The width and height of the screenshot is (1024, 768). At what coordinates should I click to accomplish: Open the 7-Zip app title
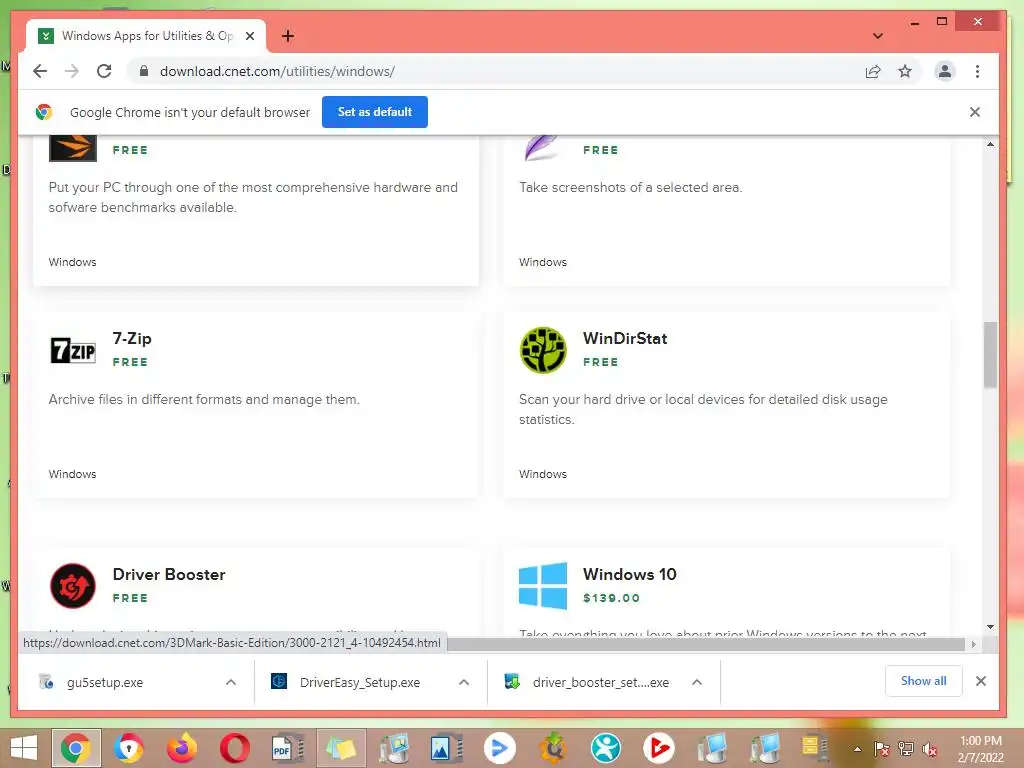pos(132,338)
